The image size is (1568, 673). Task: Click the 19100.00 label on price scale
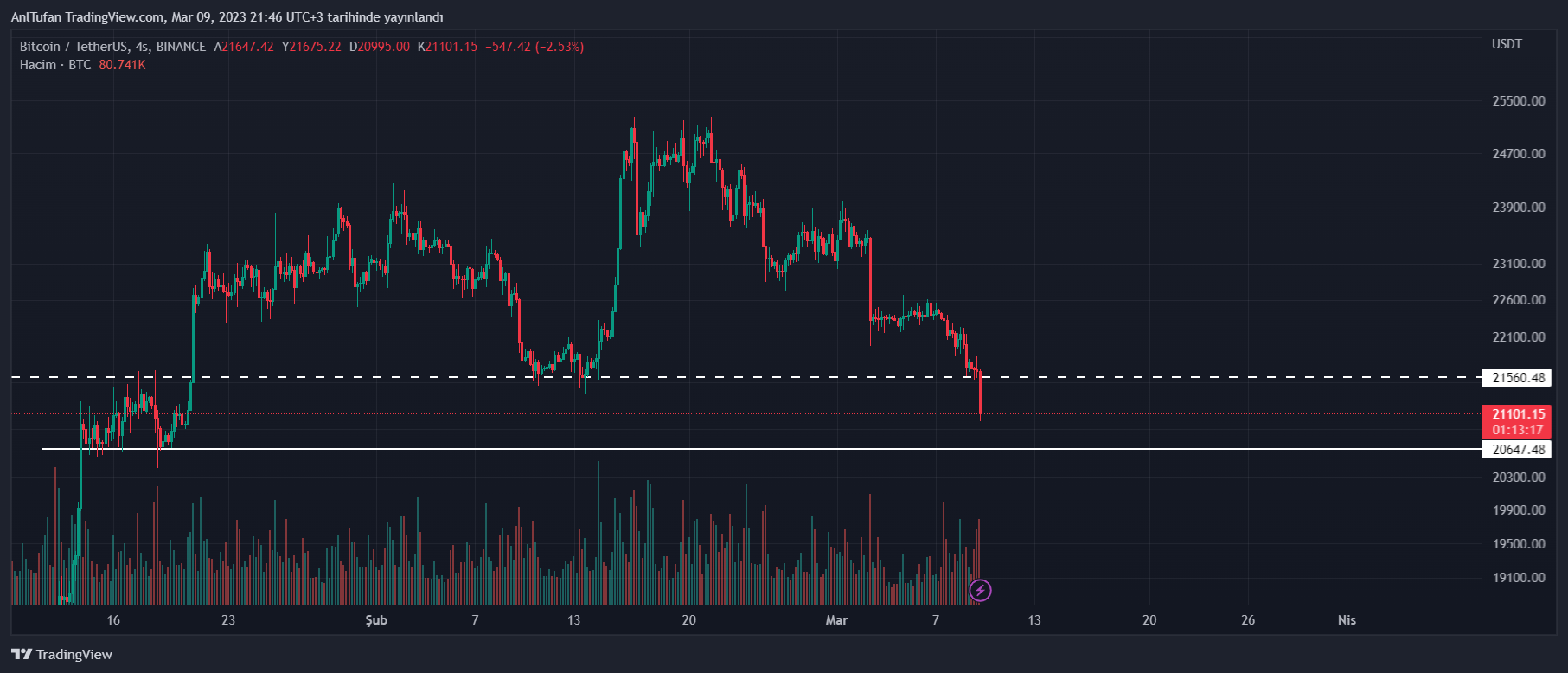pos(1518,578)
